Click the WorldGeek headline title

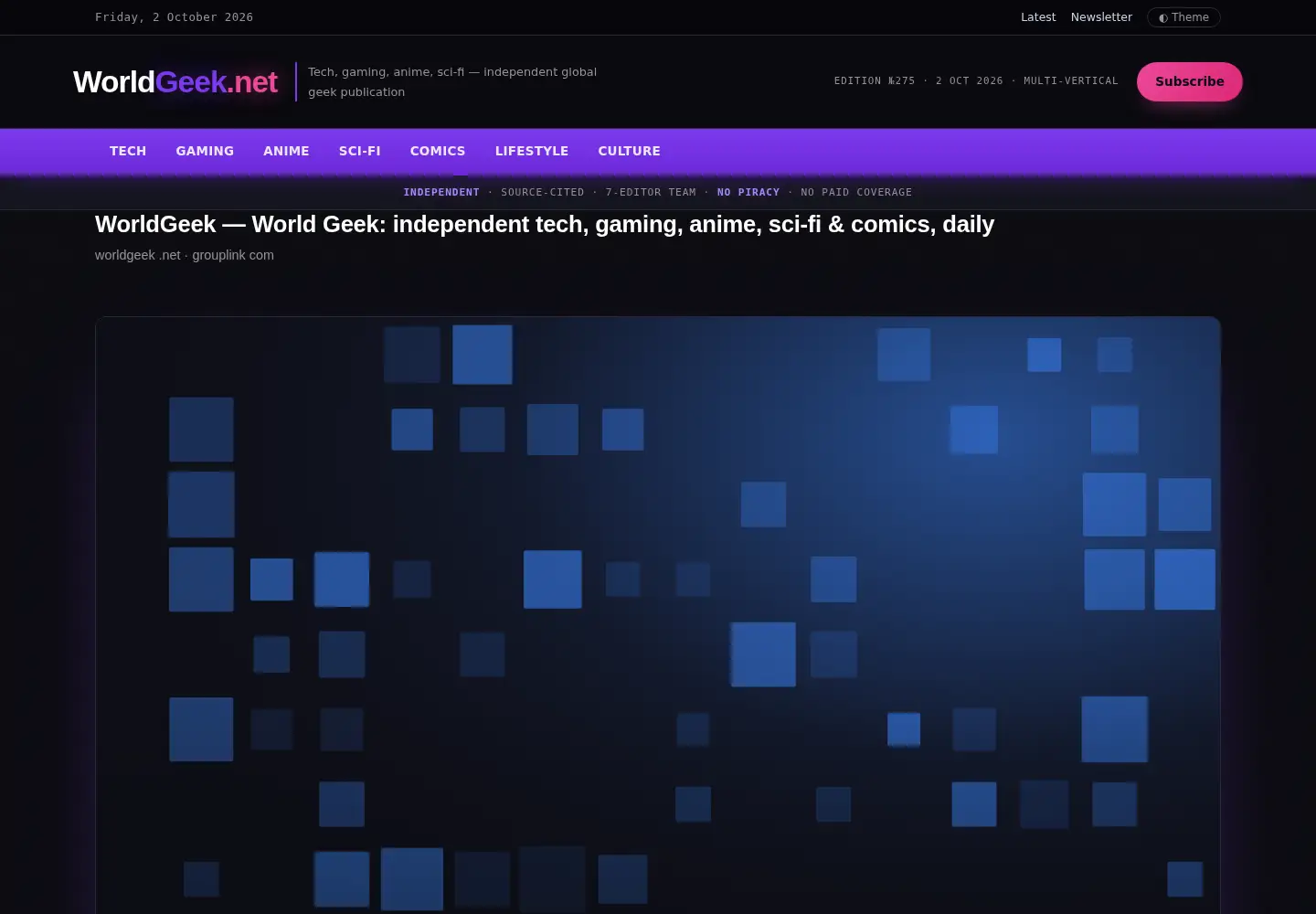coord(545,224)
